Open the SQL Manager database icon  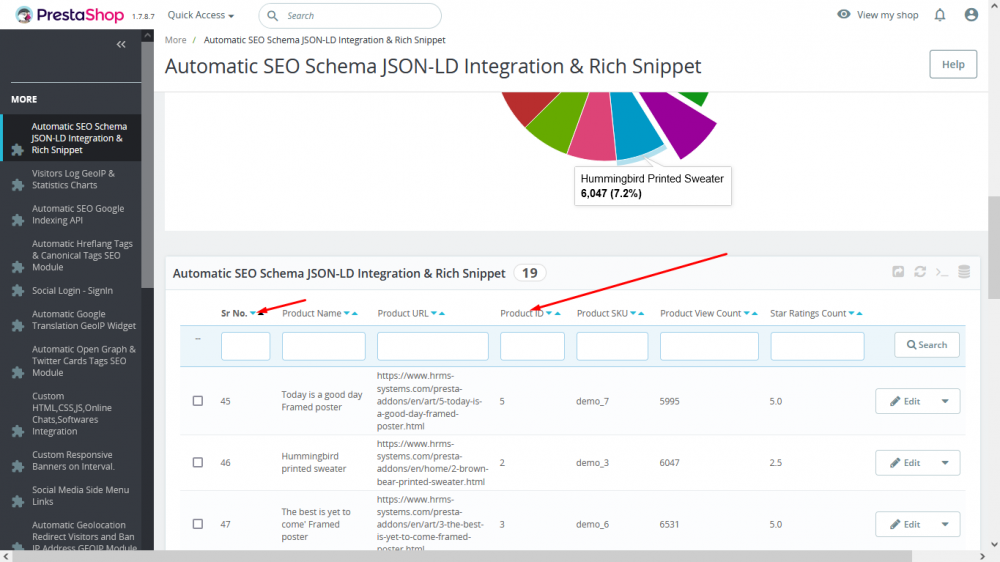(x=964, y=272)
